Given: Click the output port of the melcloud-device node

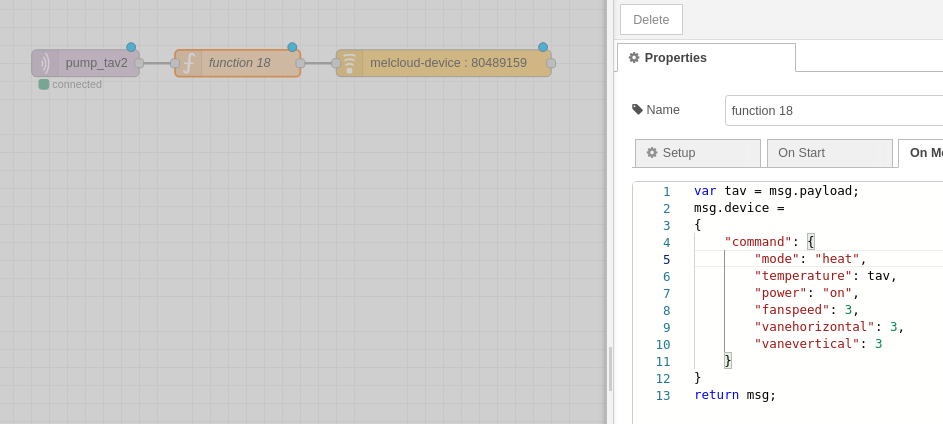Looking at the screenshot, I should pos(551,63).
